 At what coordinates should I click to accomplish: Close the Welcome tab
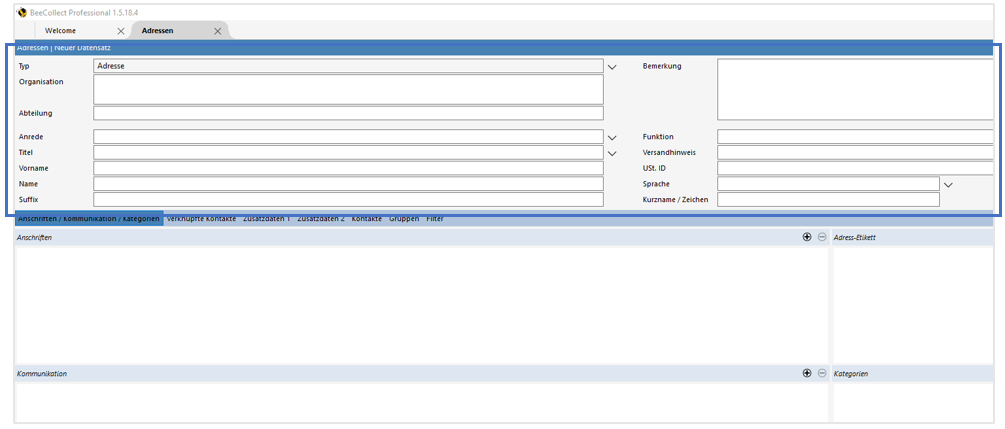point(121,31)
